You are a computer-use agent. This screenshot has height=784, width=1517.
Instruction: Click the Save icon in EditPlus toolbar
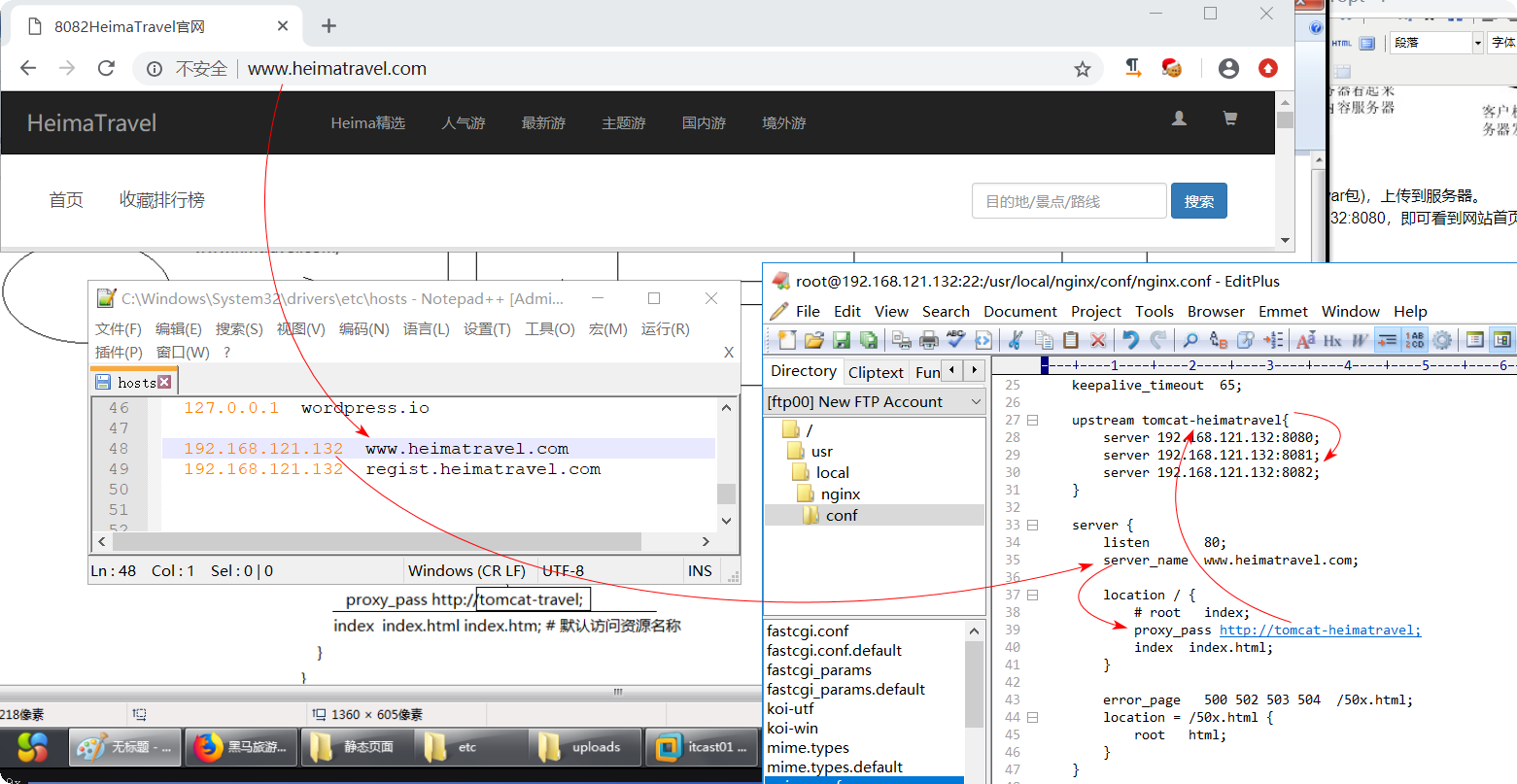(842, 340)
